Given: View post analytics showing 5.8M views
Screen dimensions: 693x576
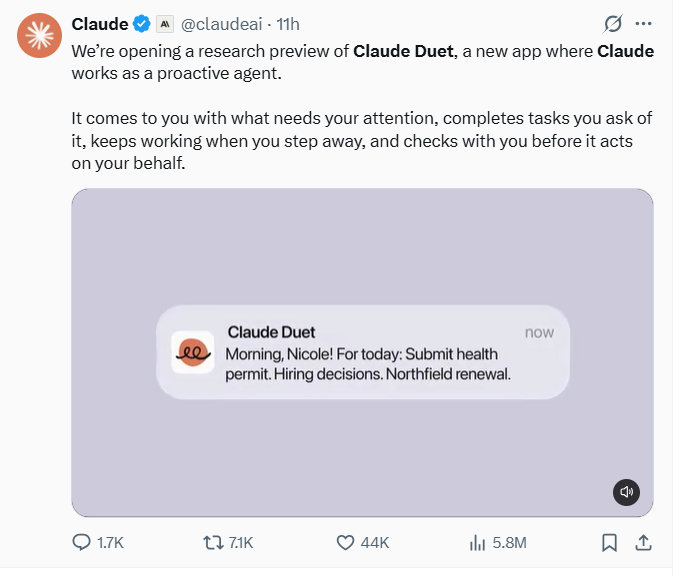Looking at the screenshot, I should pyautogui.click(x=498, y=542).
